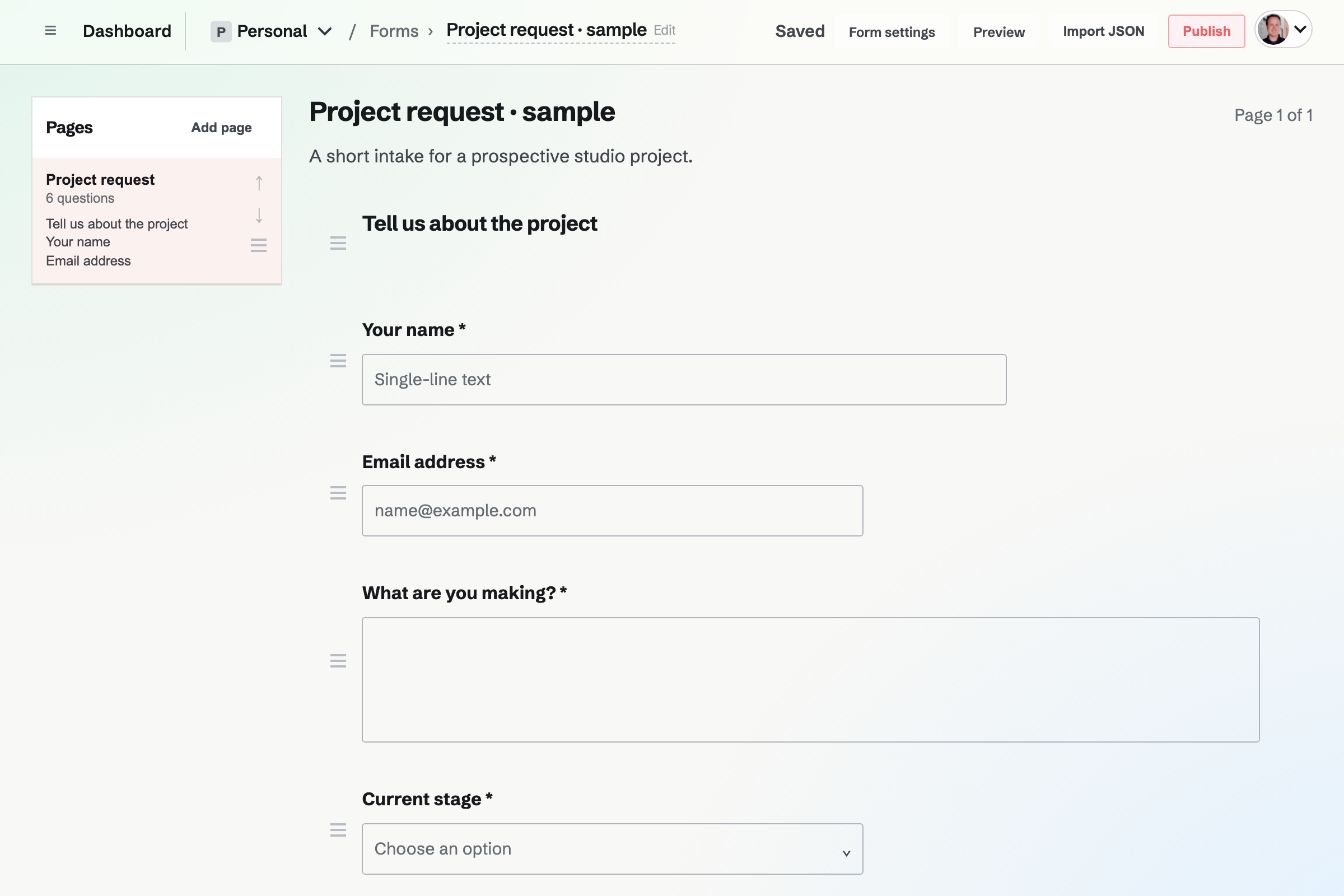Click 'Tell us about the project' in sidebar
This screenshot has height=896, width=1344.
pyautogui.click(x=116, y=224)
